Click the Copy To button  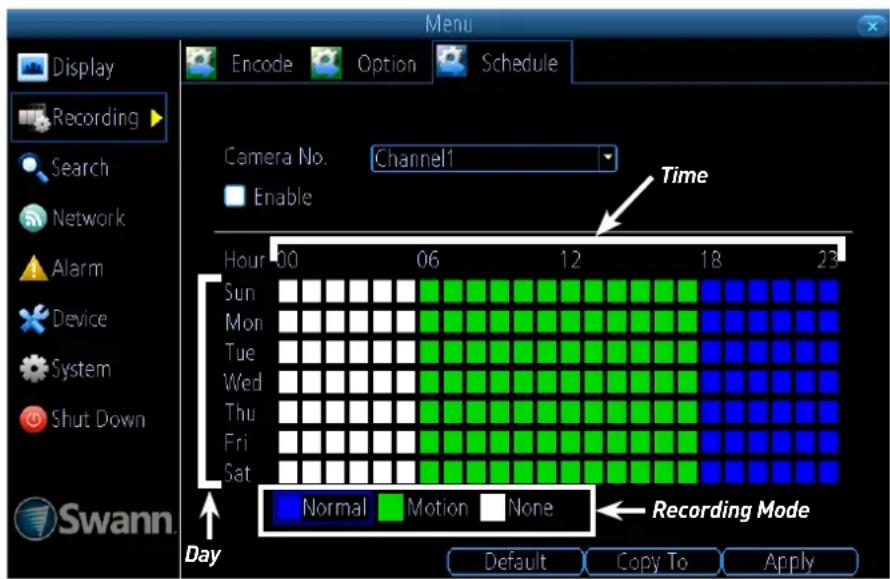pos(652,562)
